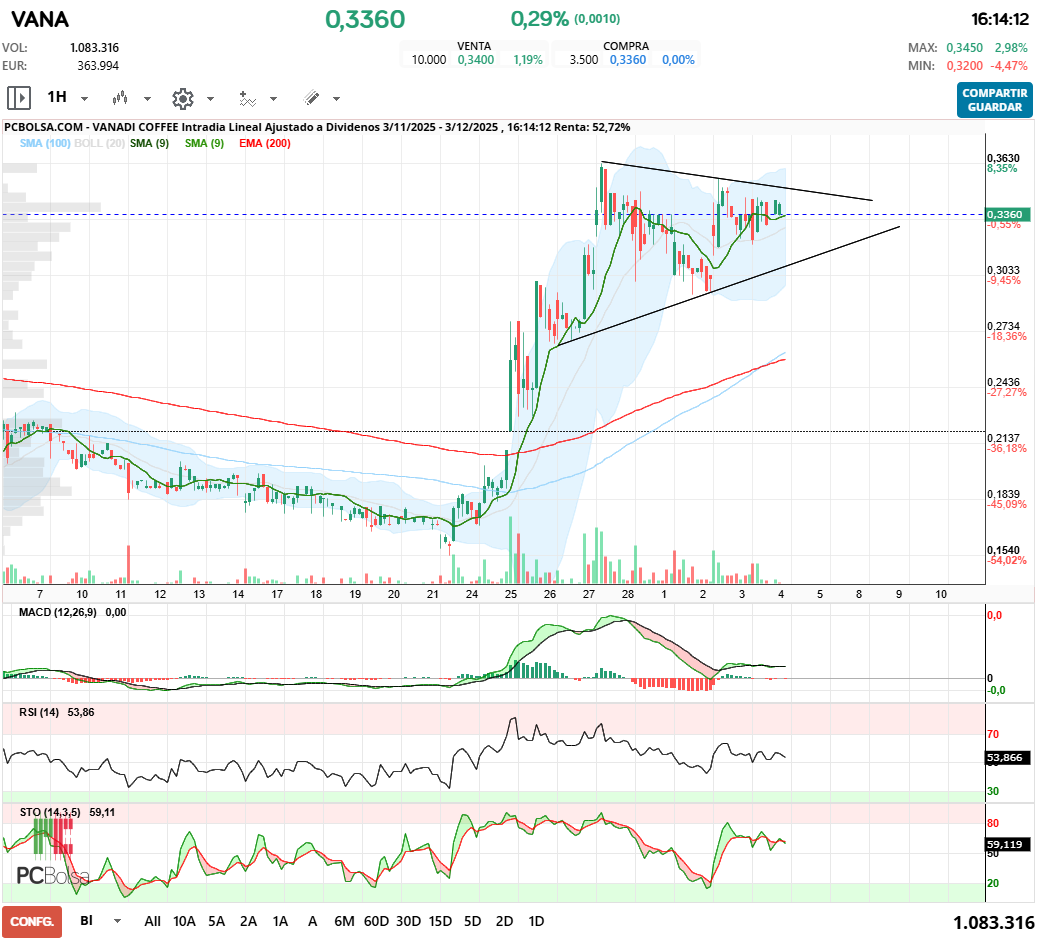The width and height of the screenshot is (1048, 943).
Task: Toggle the EMA (200) indicator label
Action: pyautogui.click(x=265, y=144)
